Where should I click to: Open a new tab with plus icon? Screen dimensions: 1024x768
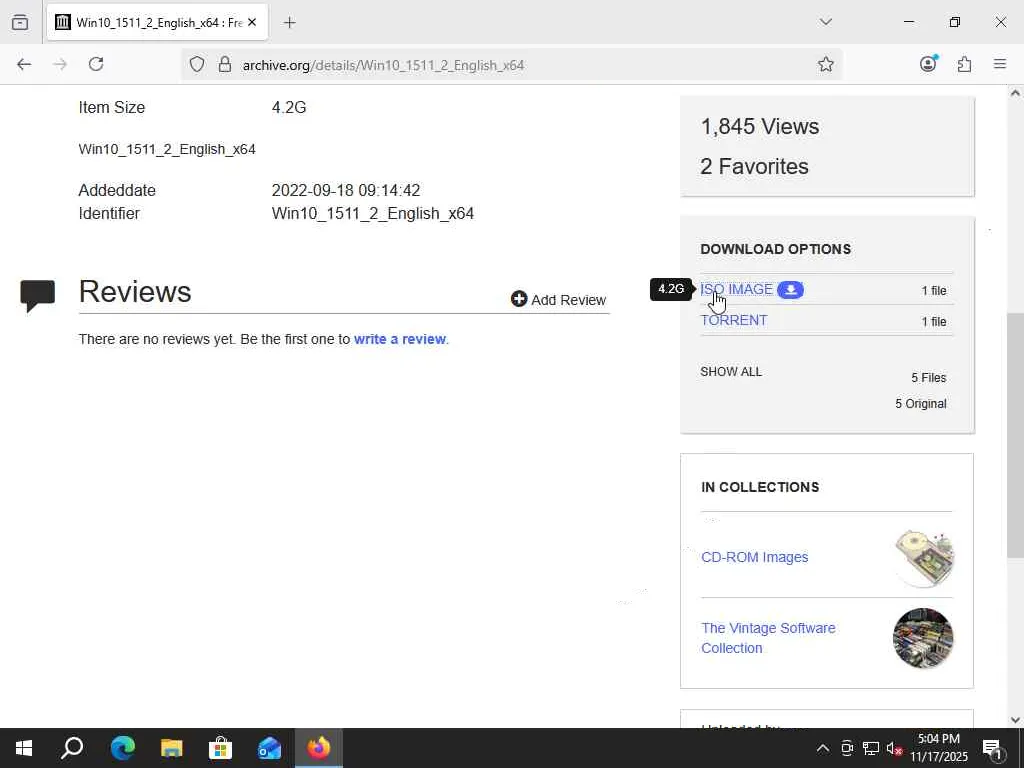pos(289,23)
